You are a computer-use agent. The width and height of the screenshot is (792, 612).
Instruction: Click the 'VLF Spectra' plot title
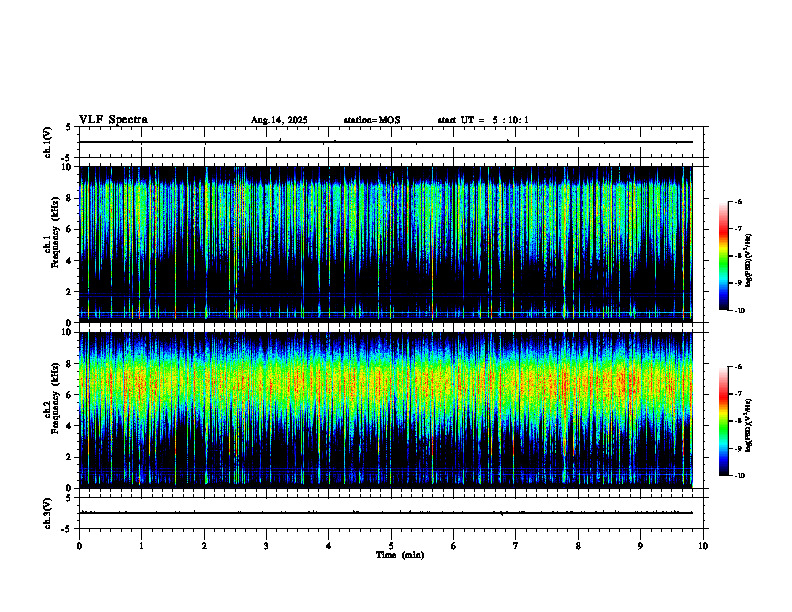click(113, 120)
